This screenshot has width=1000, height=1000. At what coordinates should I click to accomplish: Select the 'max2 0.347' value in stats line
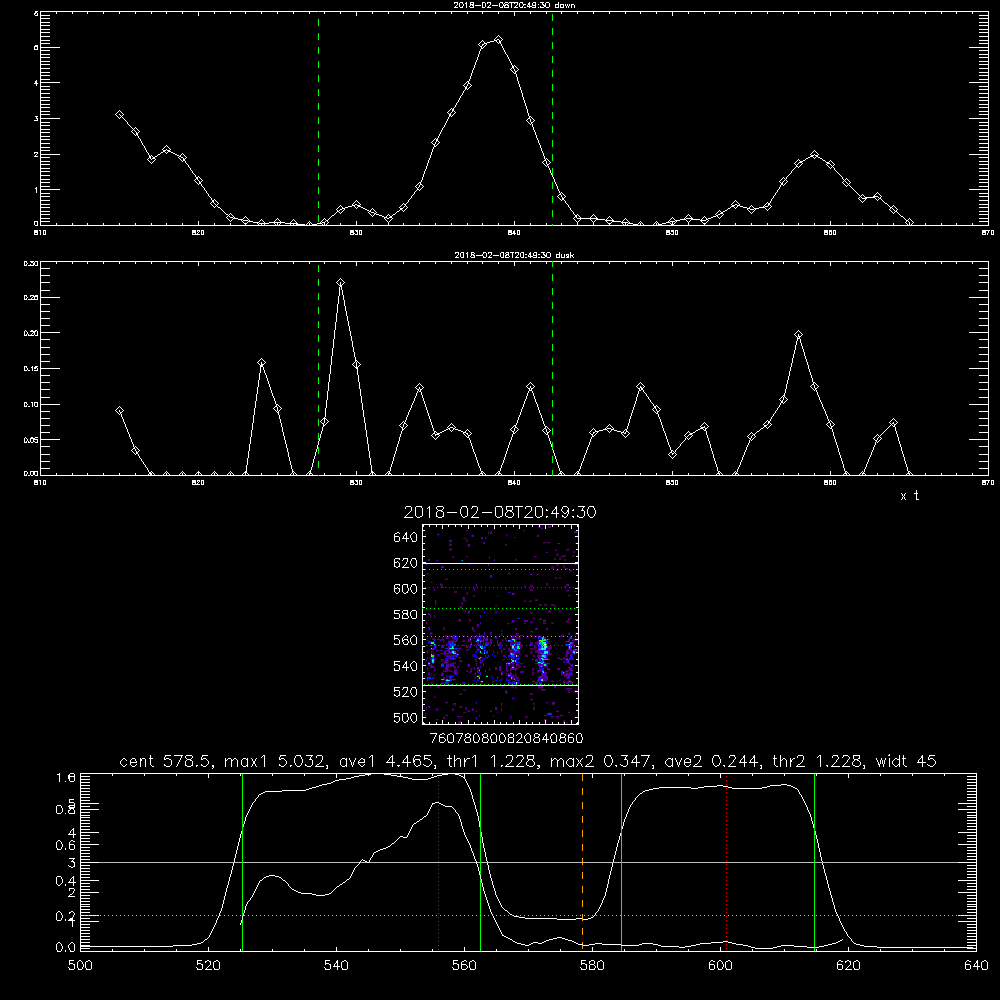pos(599,761)
